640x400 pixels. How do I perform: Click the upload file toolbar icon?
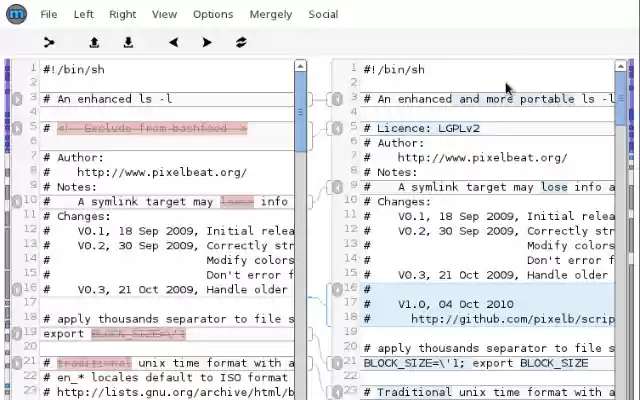tap(94, 42)
